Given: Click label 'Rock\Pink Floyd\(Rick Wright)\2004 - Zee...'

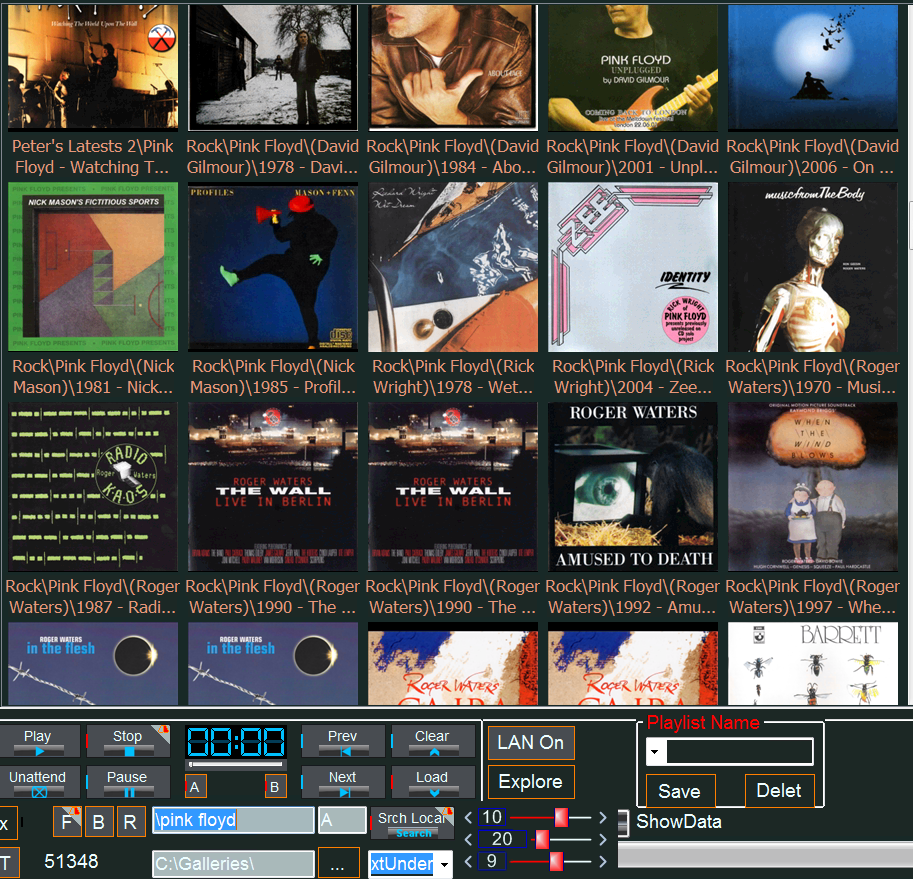Looking at the screenshot, I should 633,377.
